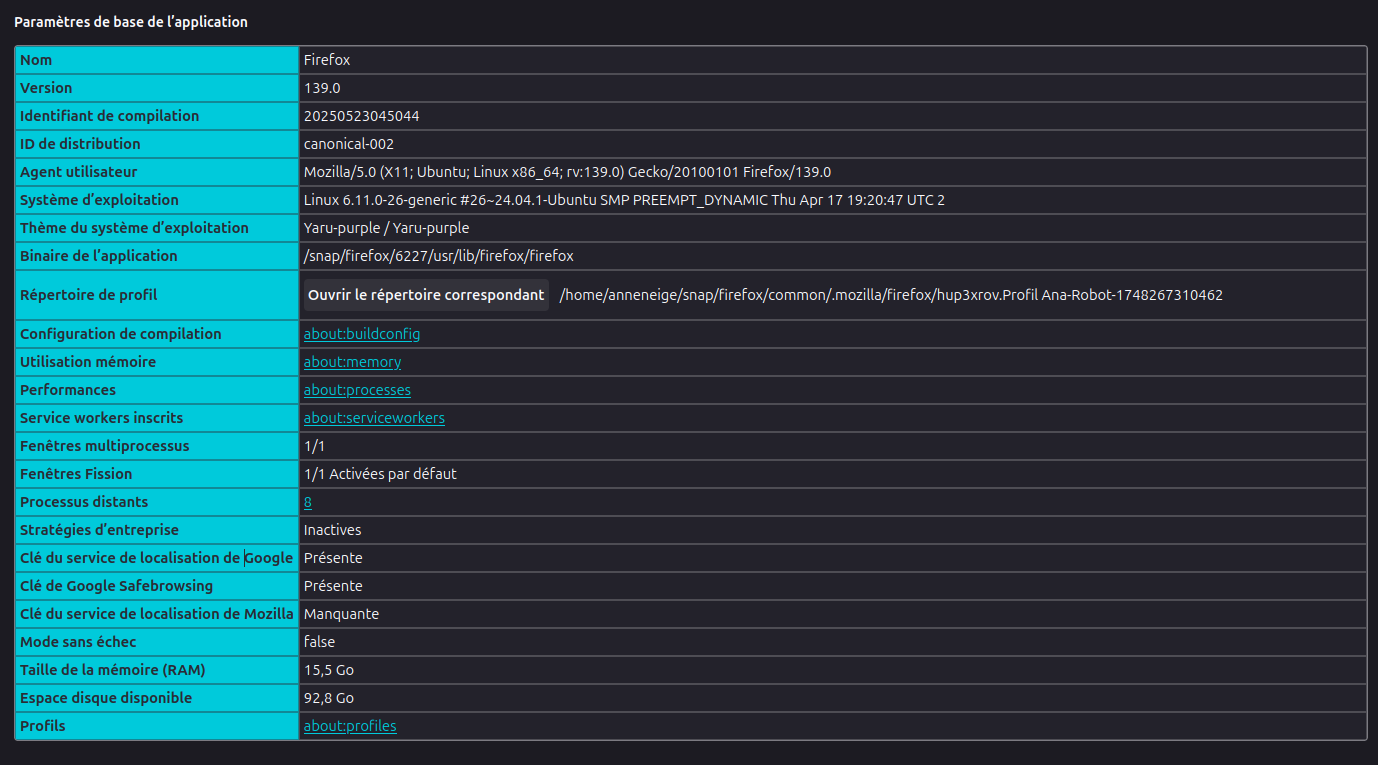This screenshot has width=1378, height=765.
Task: Select the 'Inactives' policies value
Action: 333,530
